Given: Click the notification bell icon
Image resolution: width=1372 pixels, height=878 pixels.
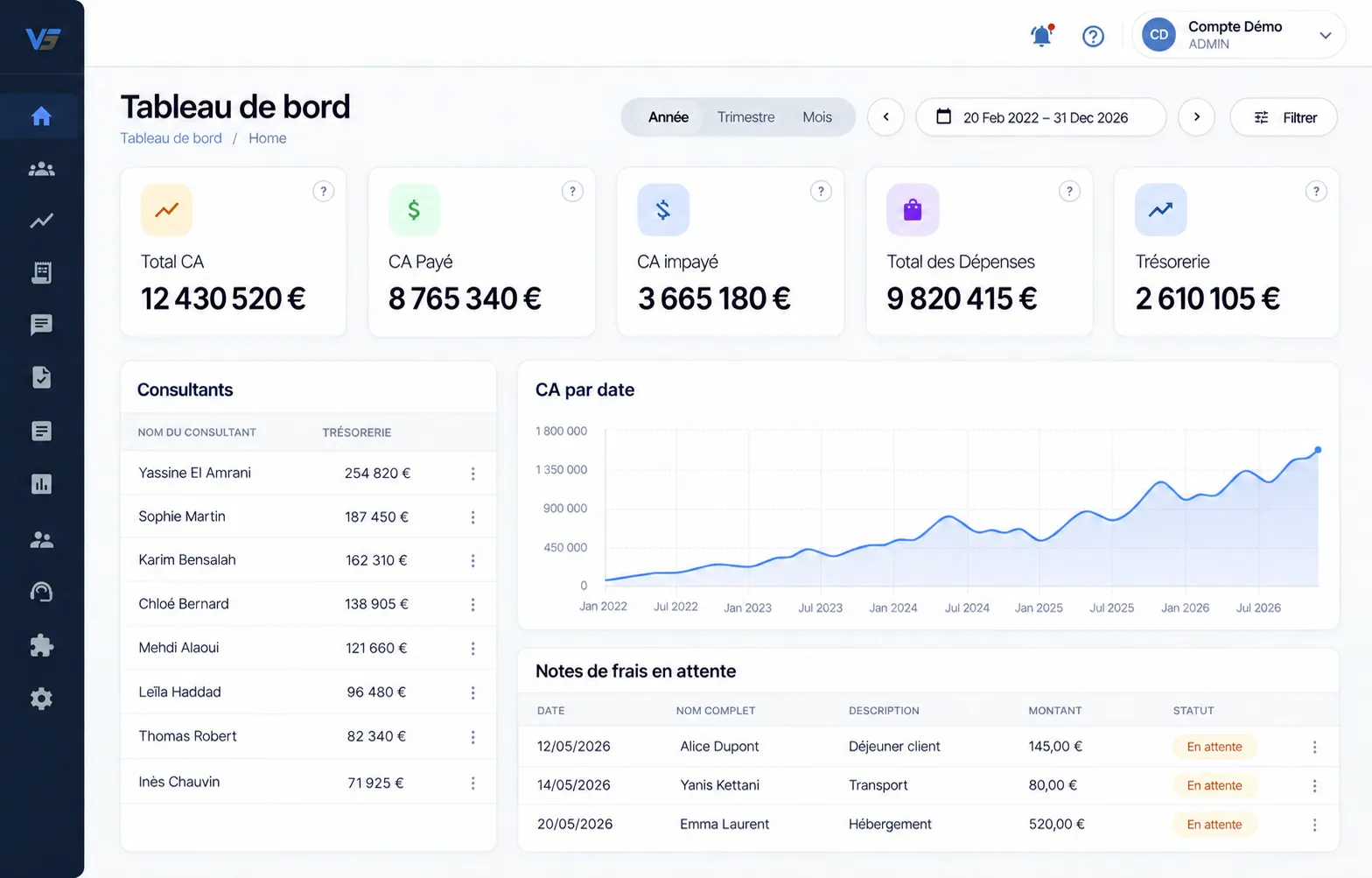Looking at the screenshot, I should pyautogui.click(x=1041, y=36).
